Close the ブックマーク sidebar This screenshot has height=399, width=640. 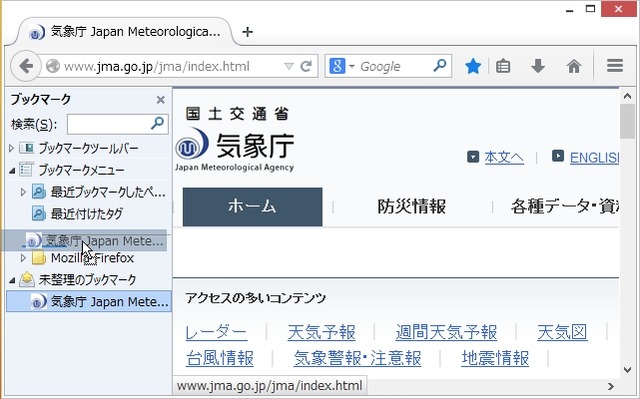[x=160, y=100]
